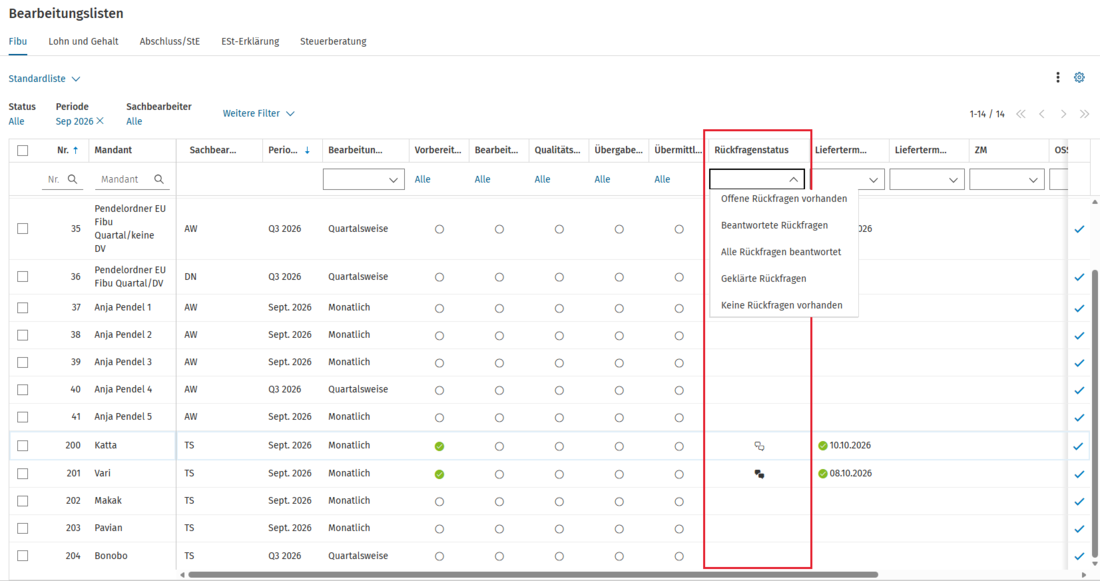Mark the checkbox for Makak

(22, 501)
